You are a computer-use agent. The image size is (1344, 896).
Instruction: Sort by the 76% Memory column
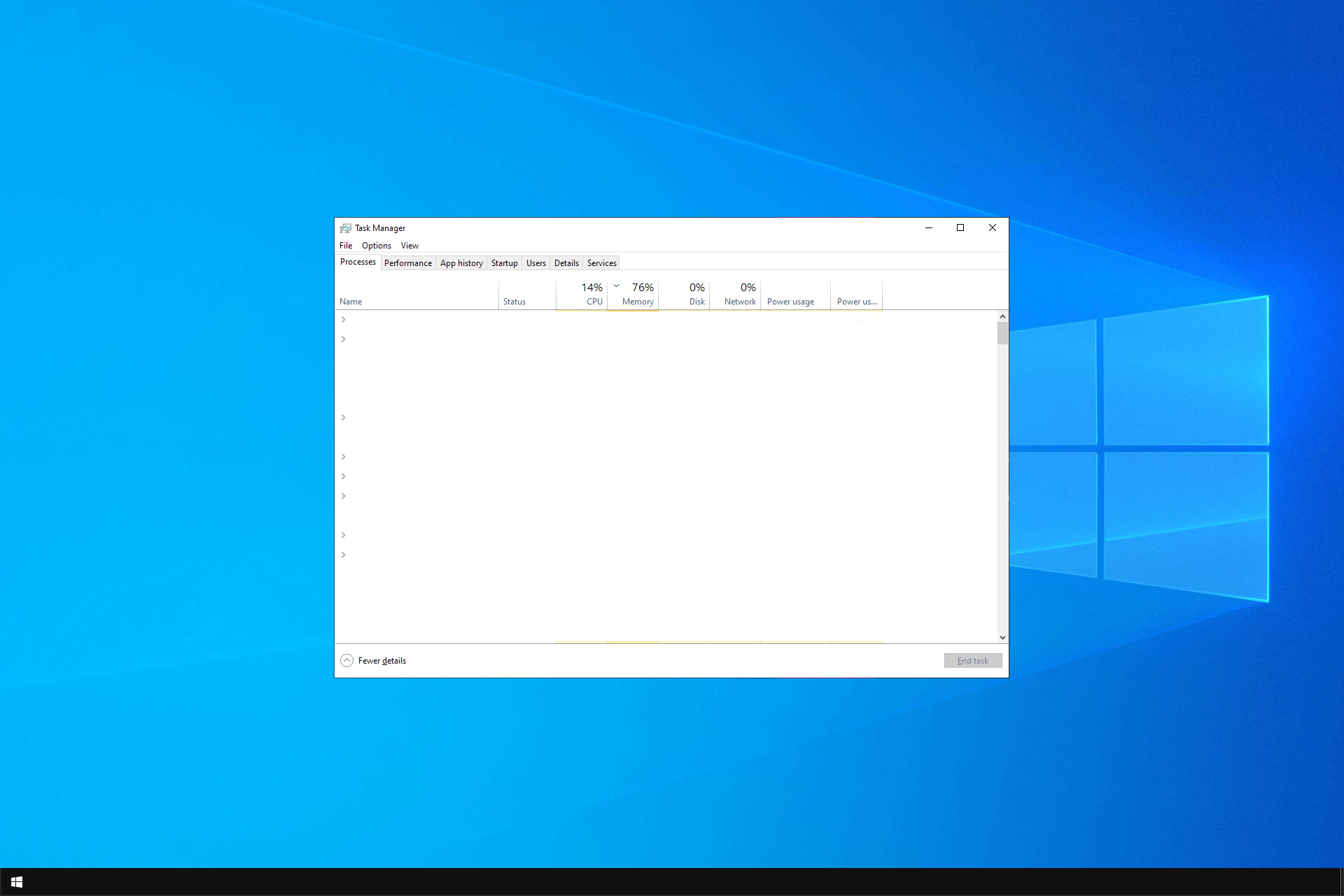(633, 295)
